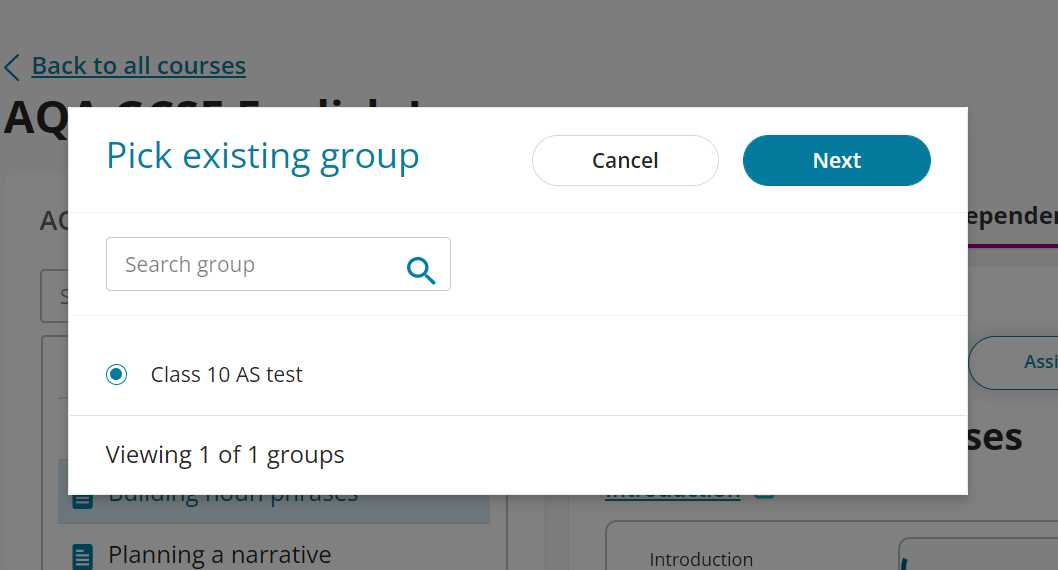1058x570 pixels.
Task: Click the Pick existing group heading
Action: (263, 157)
